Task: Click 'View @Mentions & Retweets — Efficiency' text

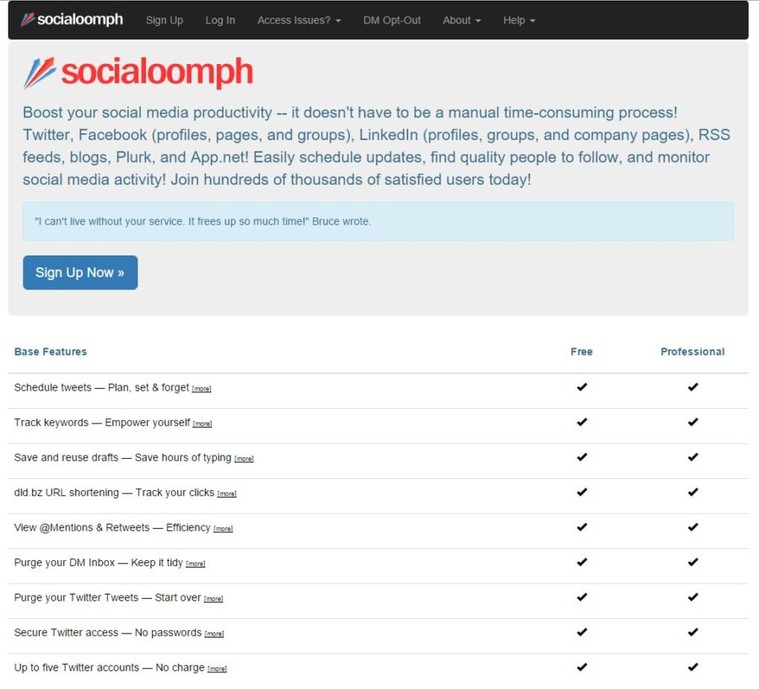Action: 112,527
